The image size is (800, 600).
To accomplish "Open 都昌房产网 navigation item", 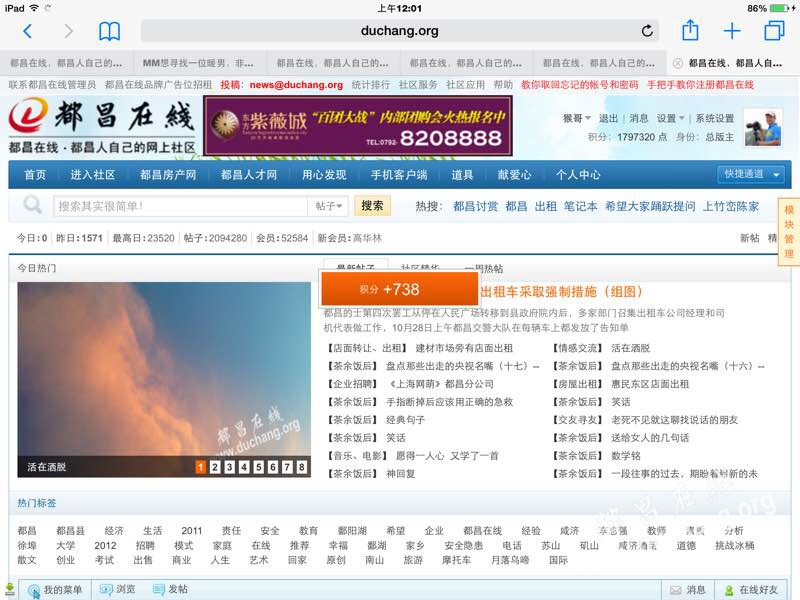I will pos(168,175).
